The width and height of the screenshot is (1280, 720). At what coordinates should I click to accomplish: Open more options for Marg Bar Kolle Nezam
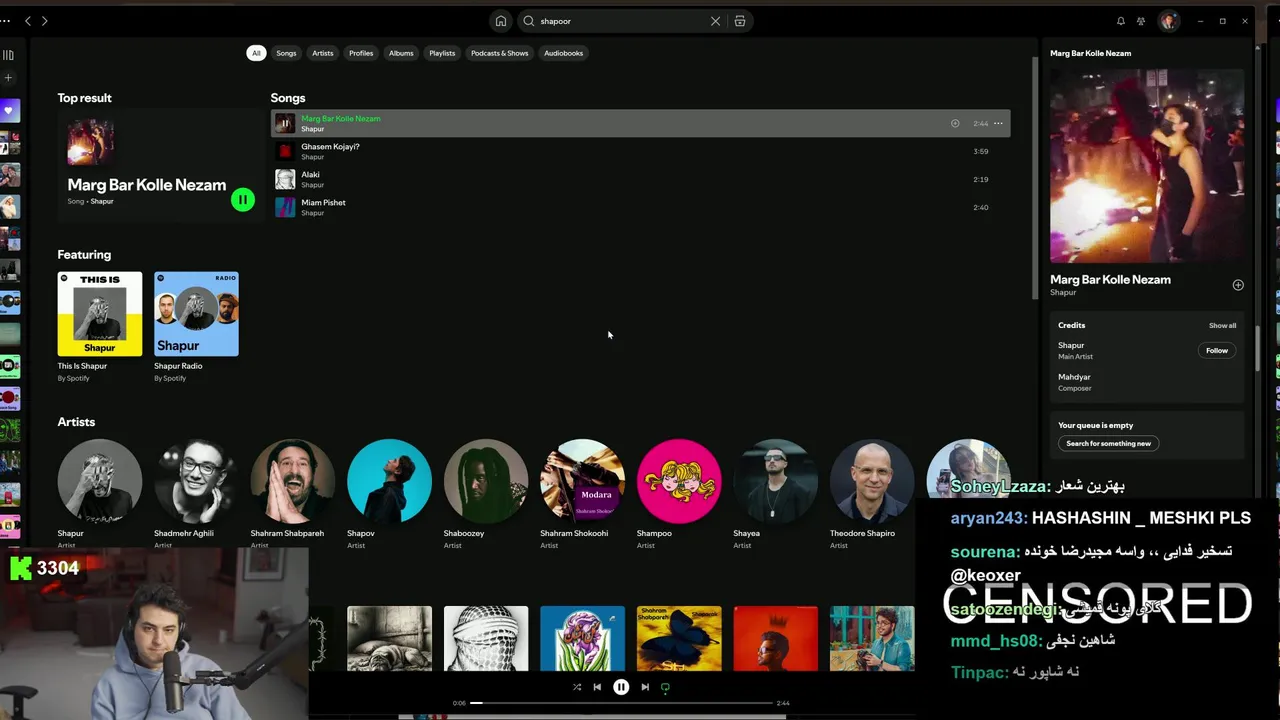pyautogui.click(x=998, y=123)
